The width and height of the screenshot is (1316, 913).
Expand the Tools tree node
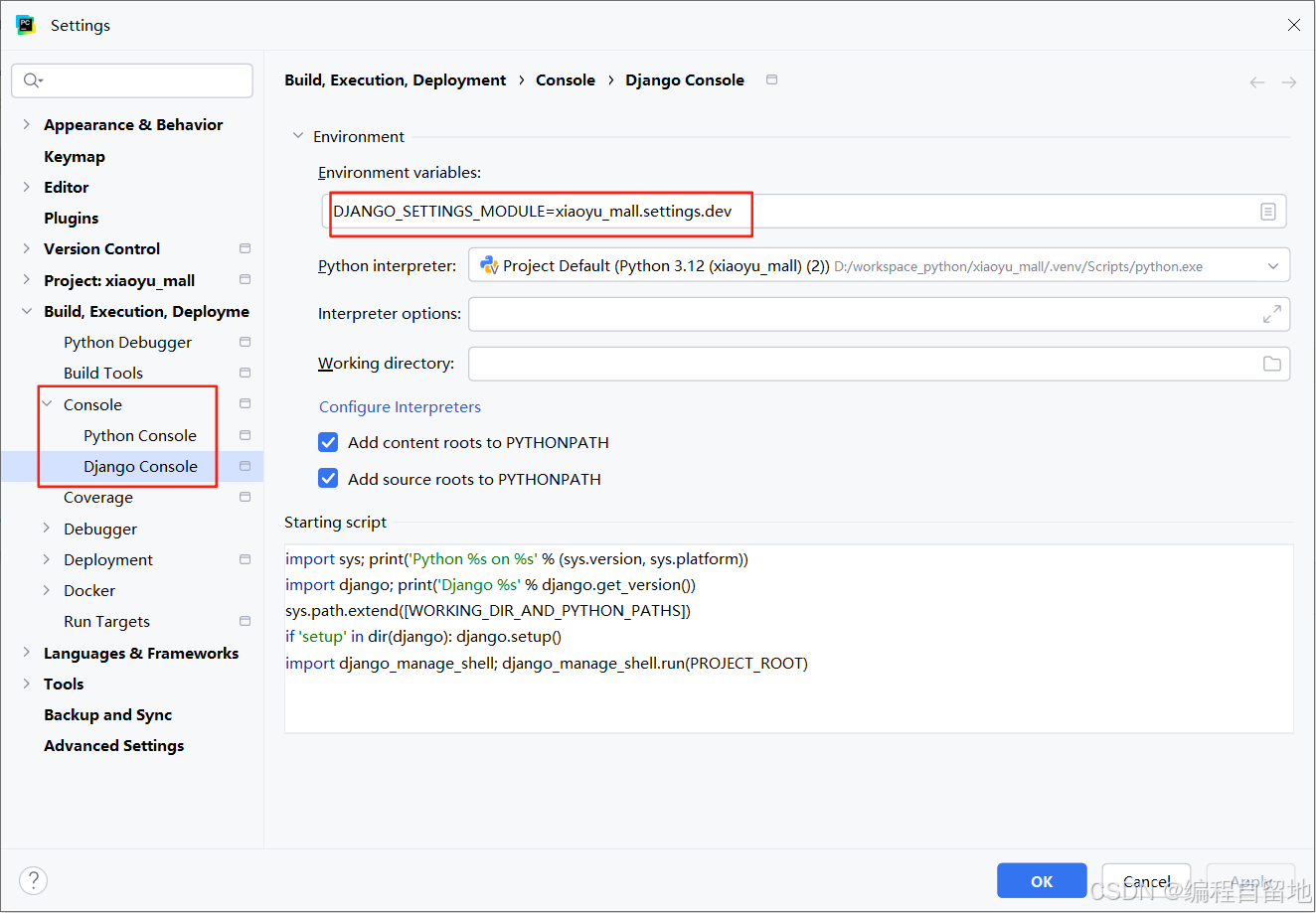click(27, 684)
